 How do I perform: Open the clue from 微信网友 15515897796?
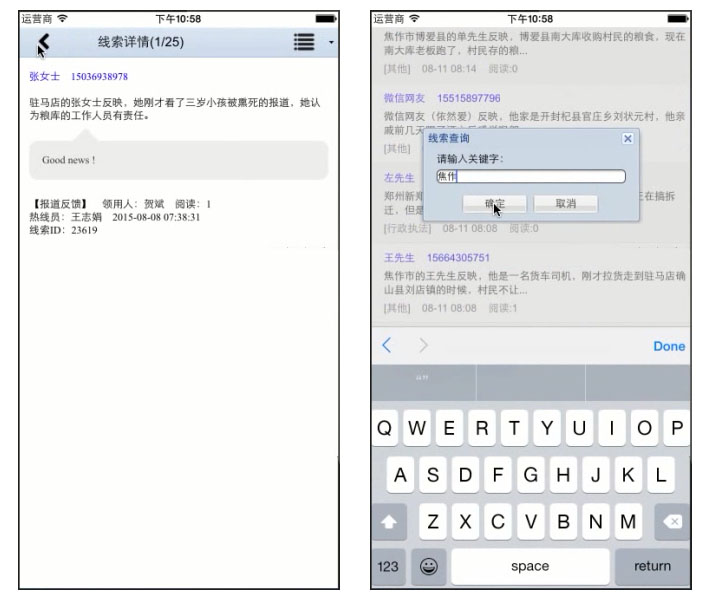click(530, 116)
